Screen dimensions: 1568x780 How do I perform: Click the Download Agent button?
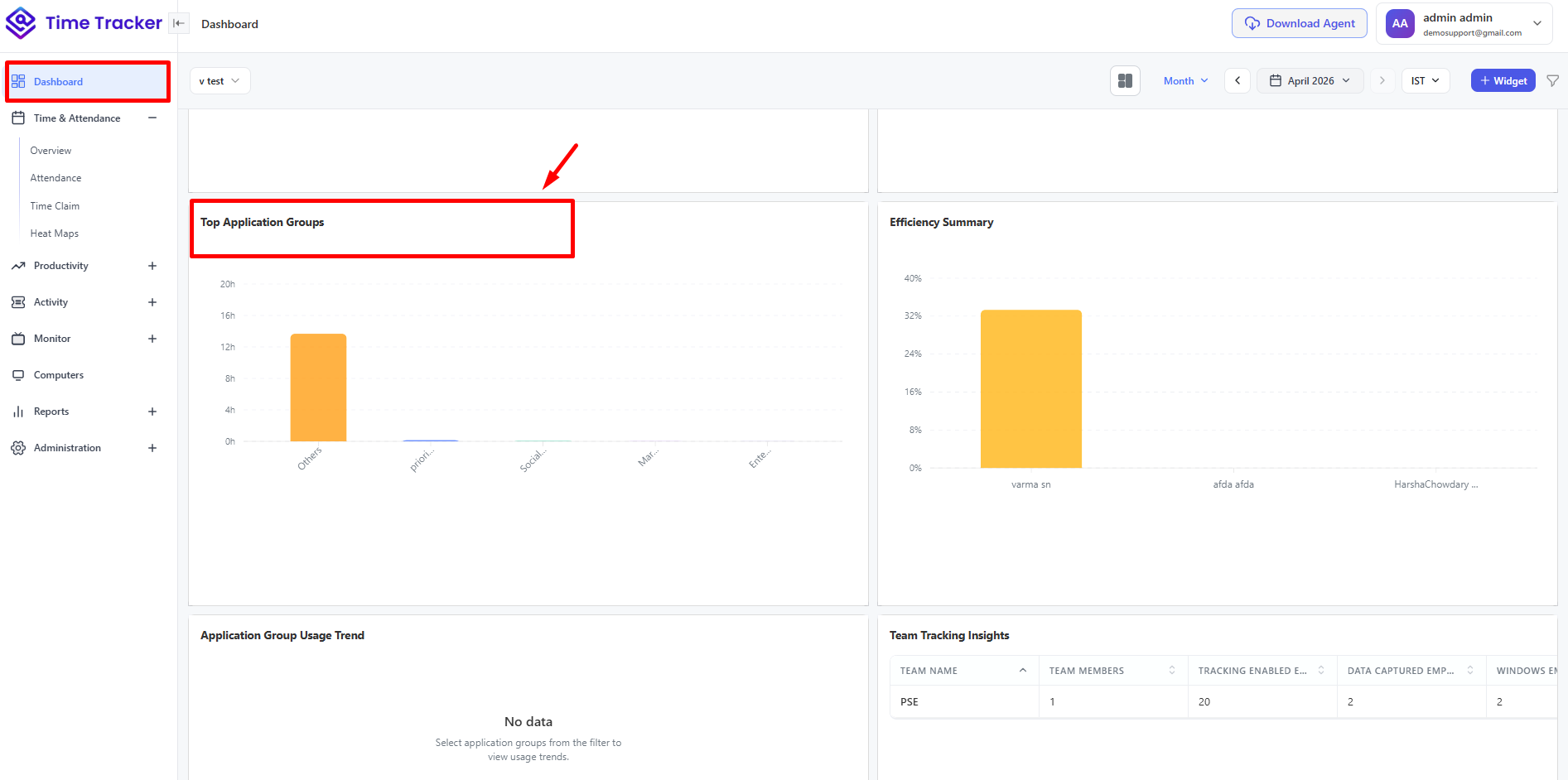[1300, 23]
